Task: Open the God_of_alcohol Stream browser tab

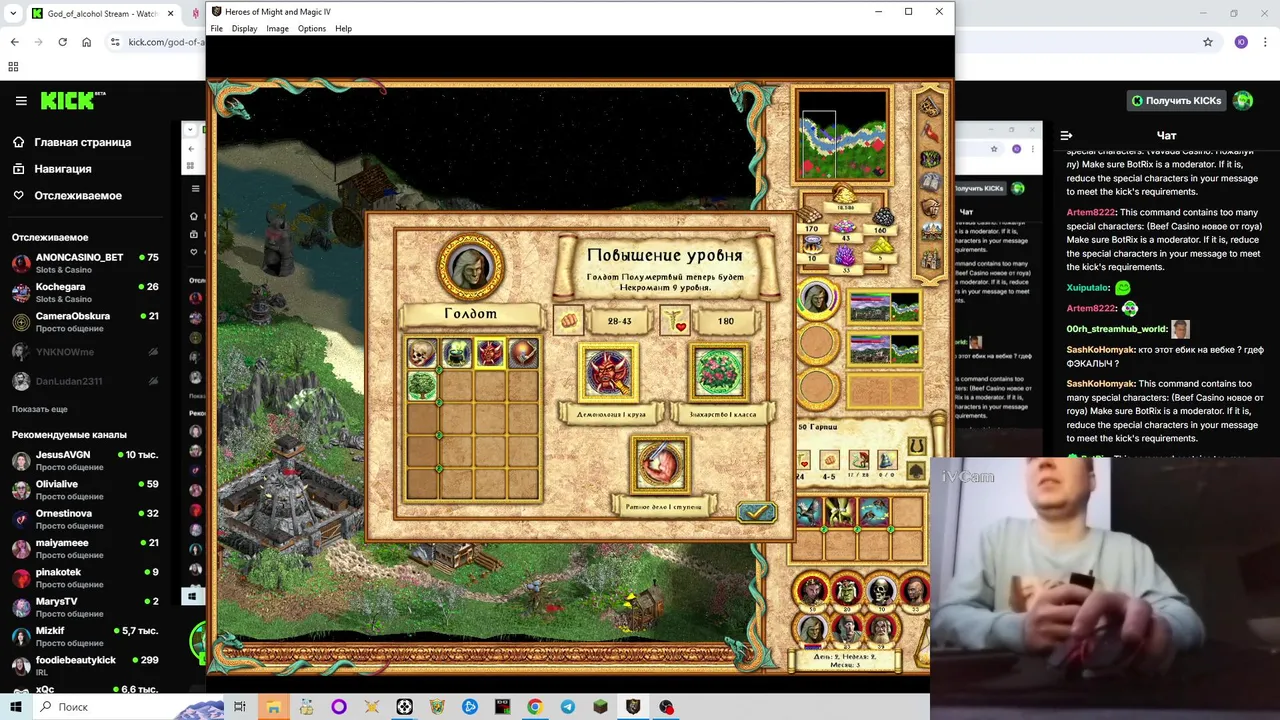Action: (x=102, y=14)
